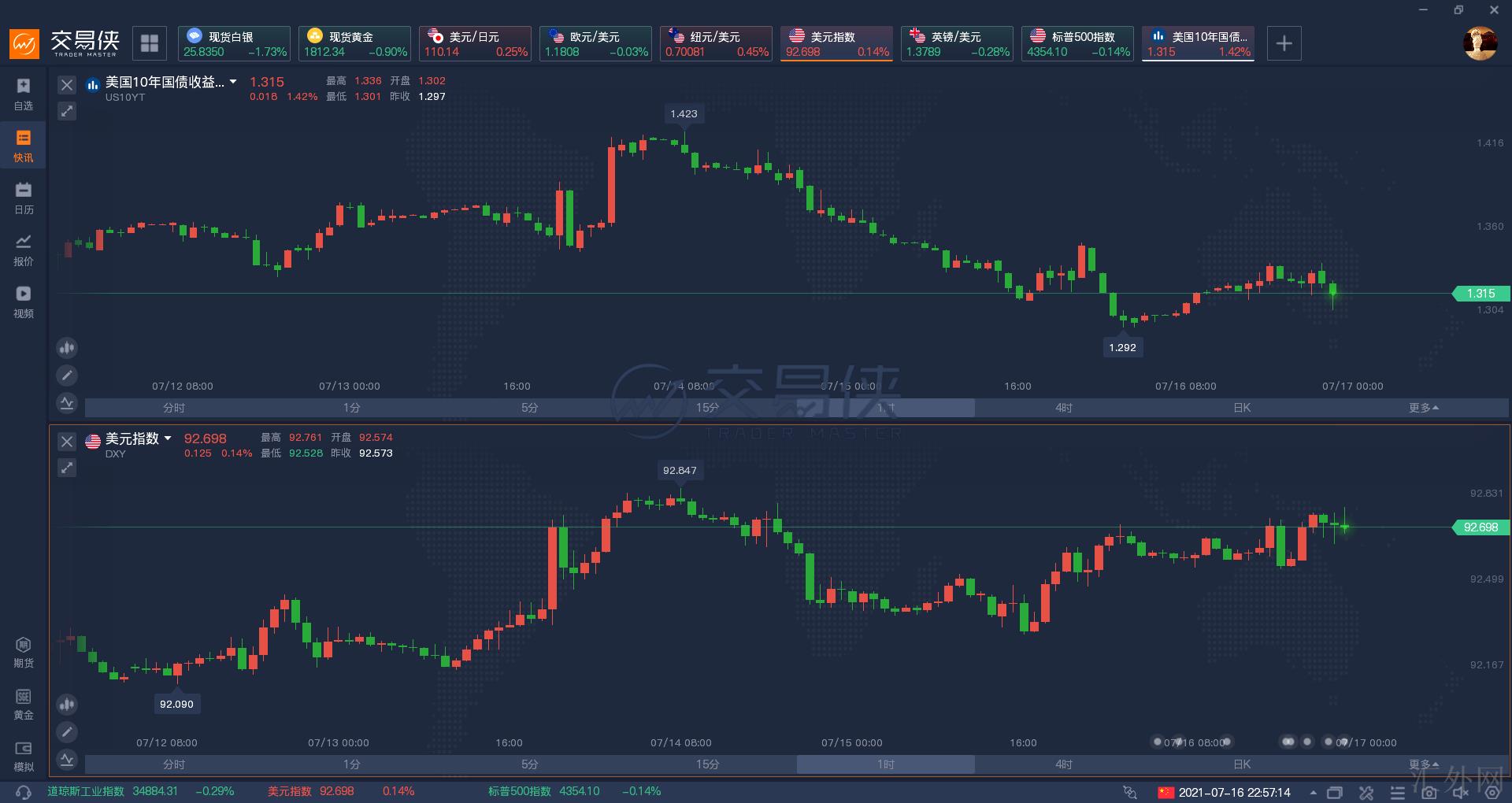Switch to the 纽元/美元 tab
Screen dimensions: 1512x803
pyautogui.click(x=716, y=43)
